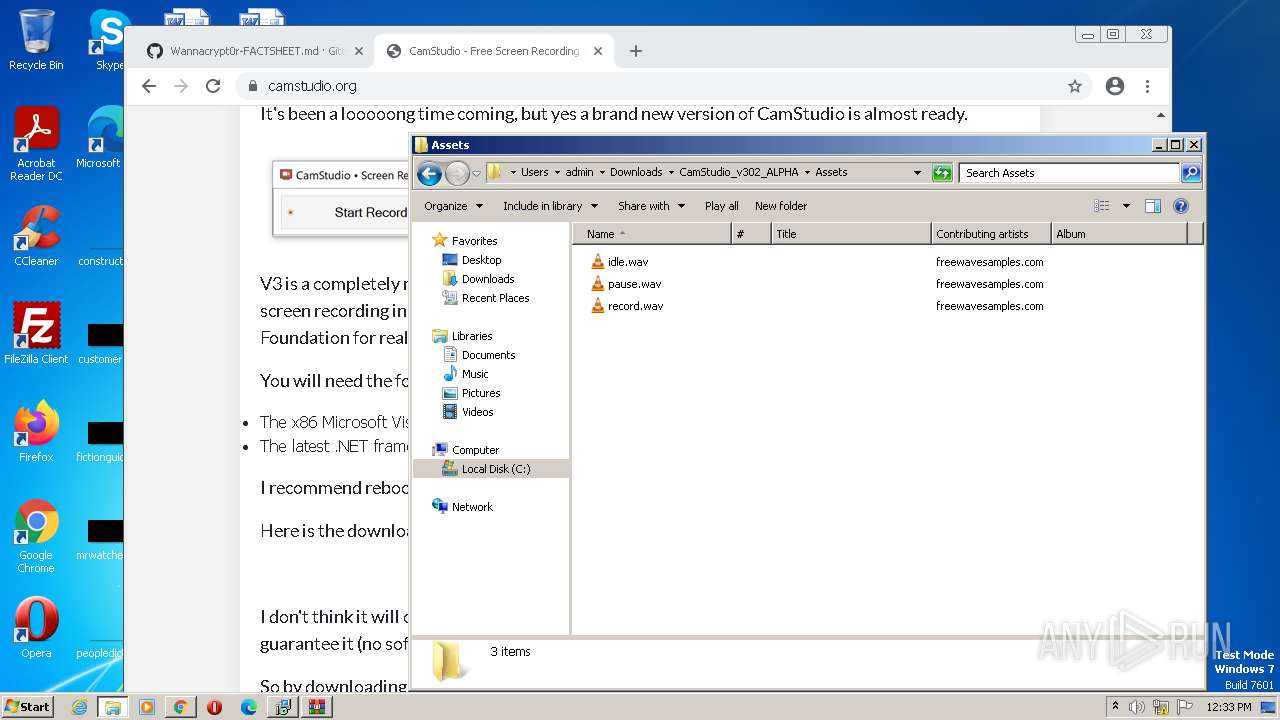Open Google Chrome desktop icon

tap(36, 536)
